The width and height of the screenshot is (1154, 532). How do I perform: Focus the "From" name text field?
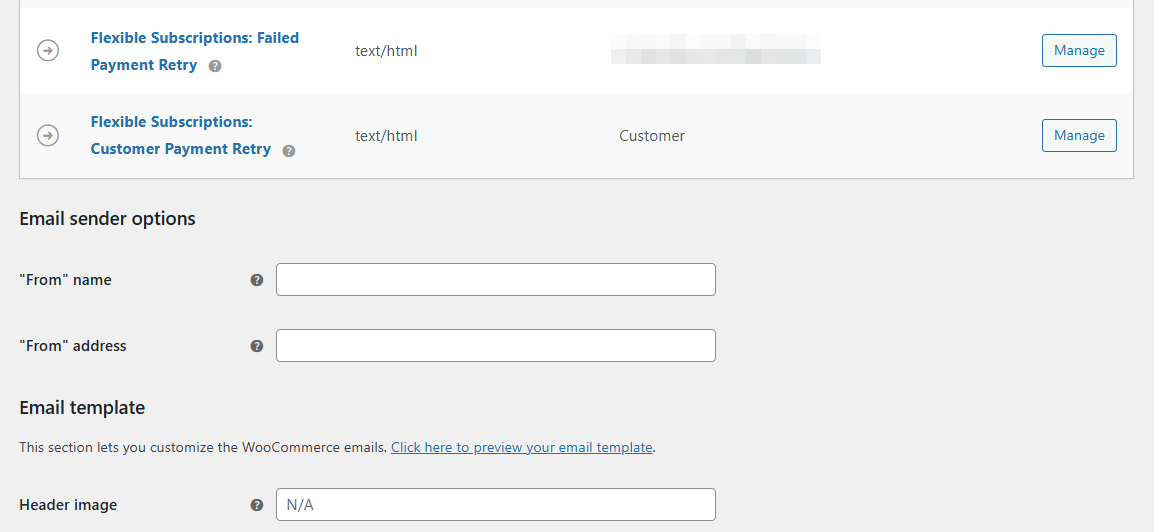[495, 280]
